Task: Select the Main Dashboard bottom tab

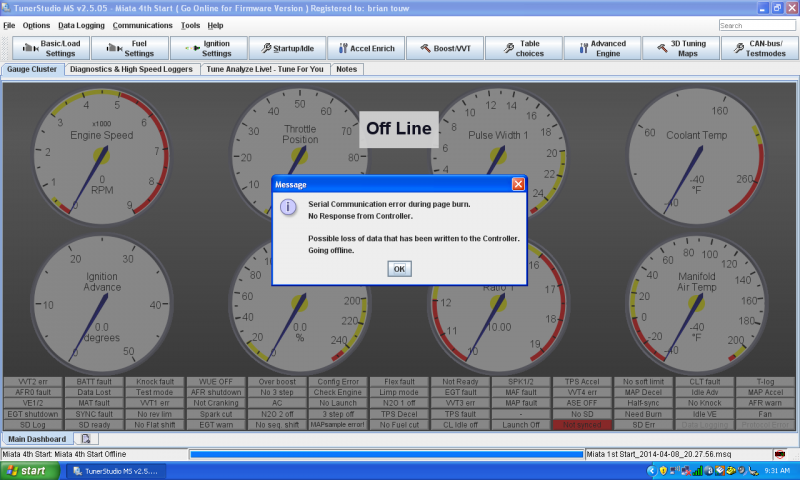Action: tap(37, 439)
